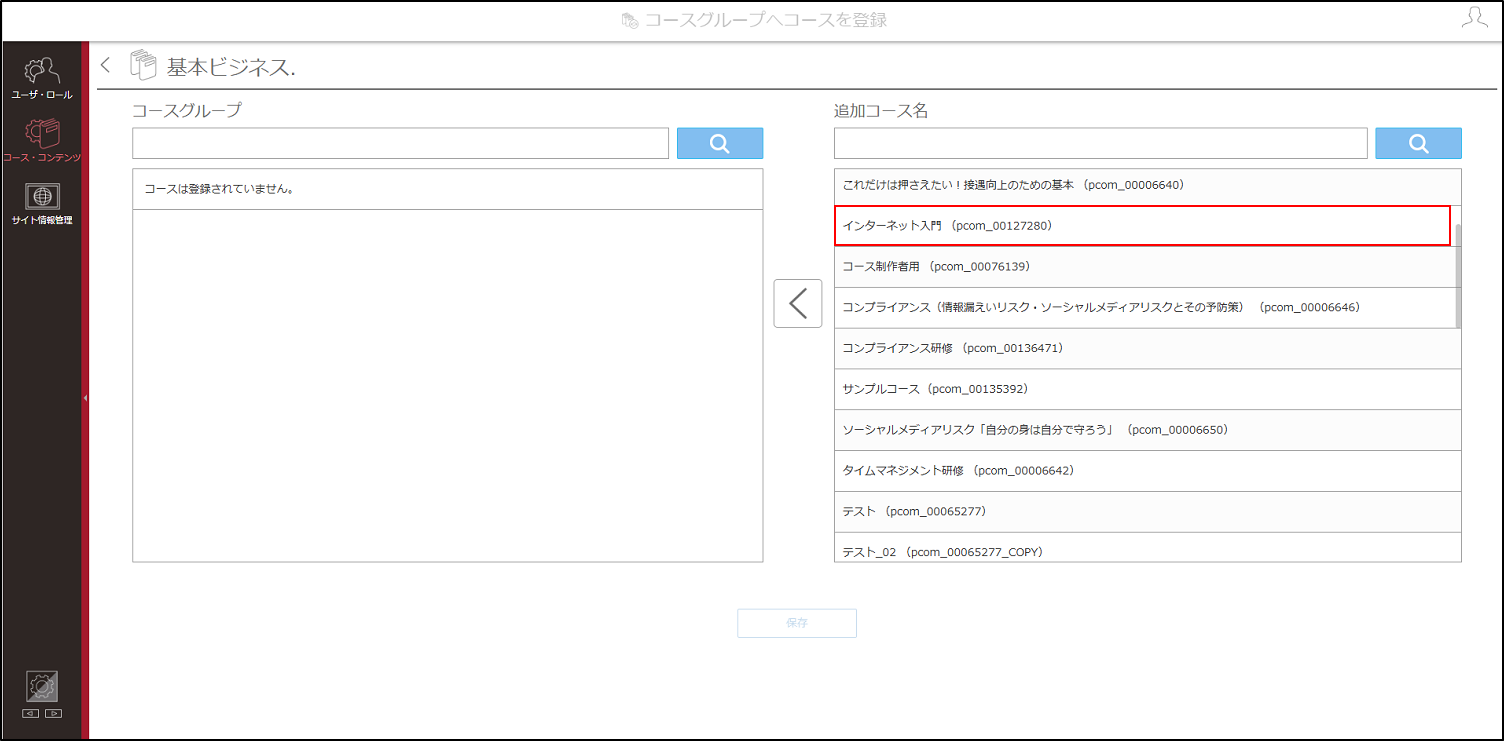Click the left arrow below the gear icon
This screenshot has width=1504, height=741.
point(30,713)
